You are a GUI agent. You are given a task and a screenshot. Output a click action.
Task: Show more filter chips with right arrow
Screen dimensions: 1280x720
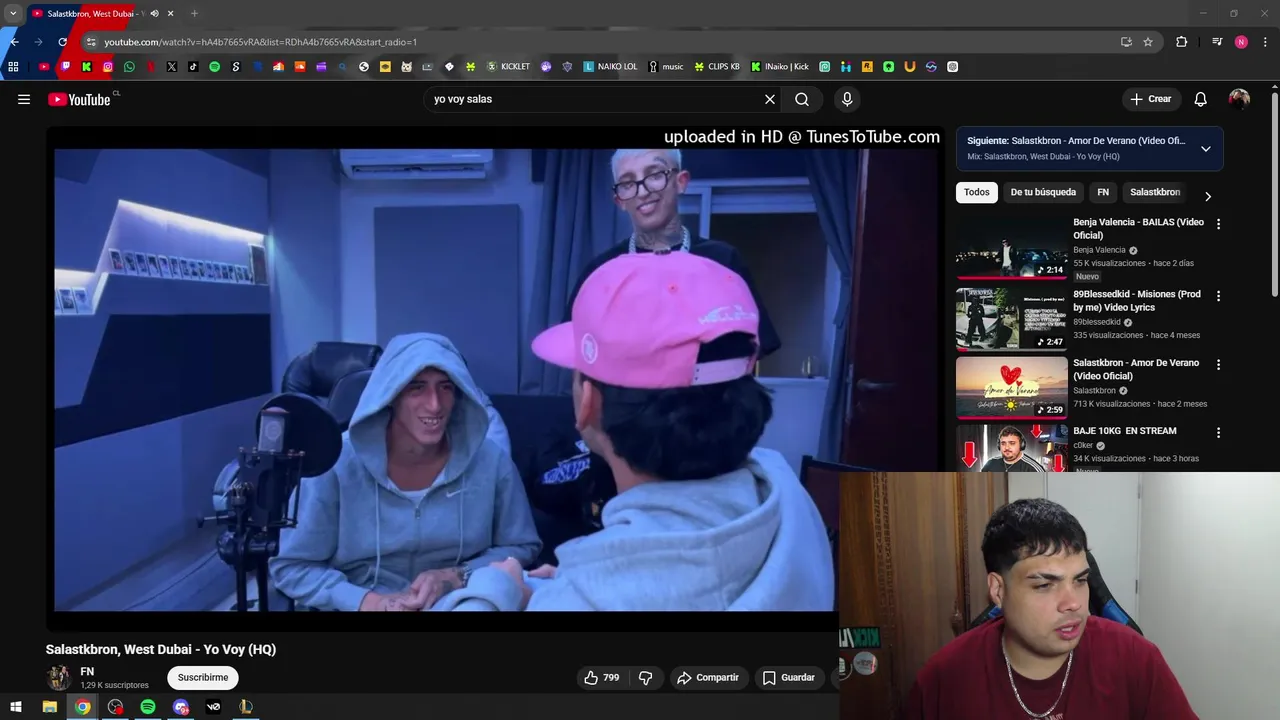(1208, 196)
